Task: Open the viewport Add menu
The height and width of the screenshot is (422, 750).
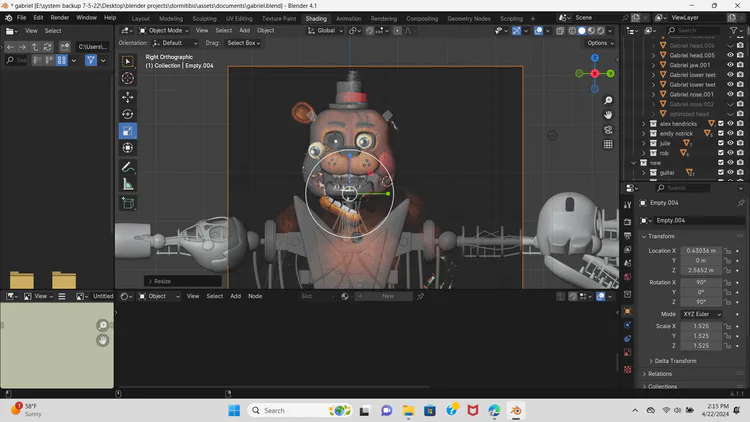Action: pyautogui.click(x=244, y=31)
